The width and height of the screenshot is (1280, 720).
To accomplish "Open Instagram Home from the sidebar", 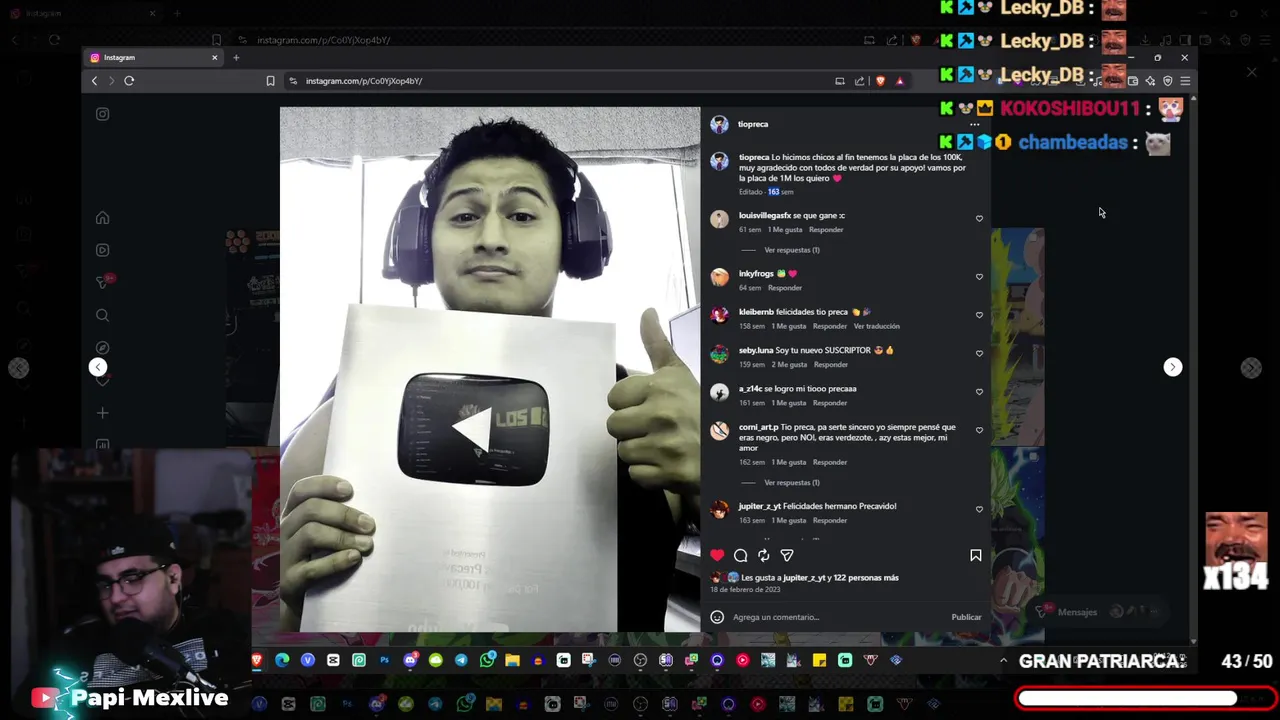I will pyautogui.click(x=102, y=218).
